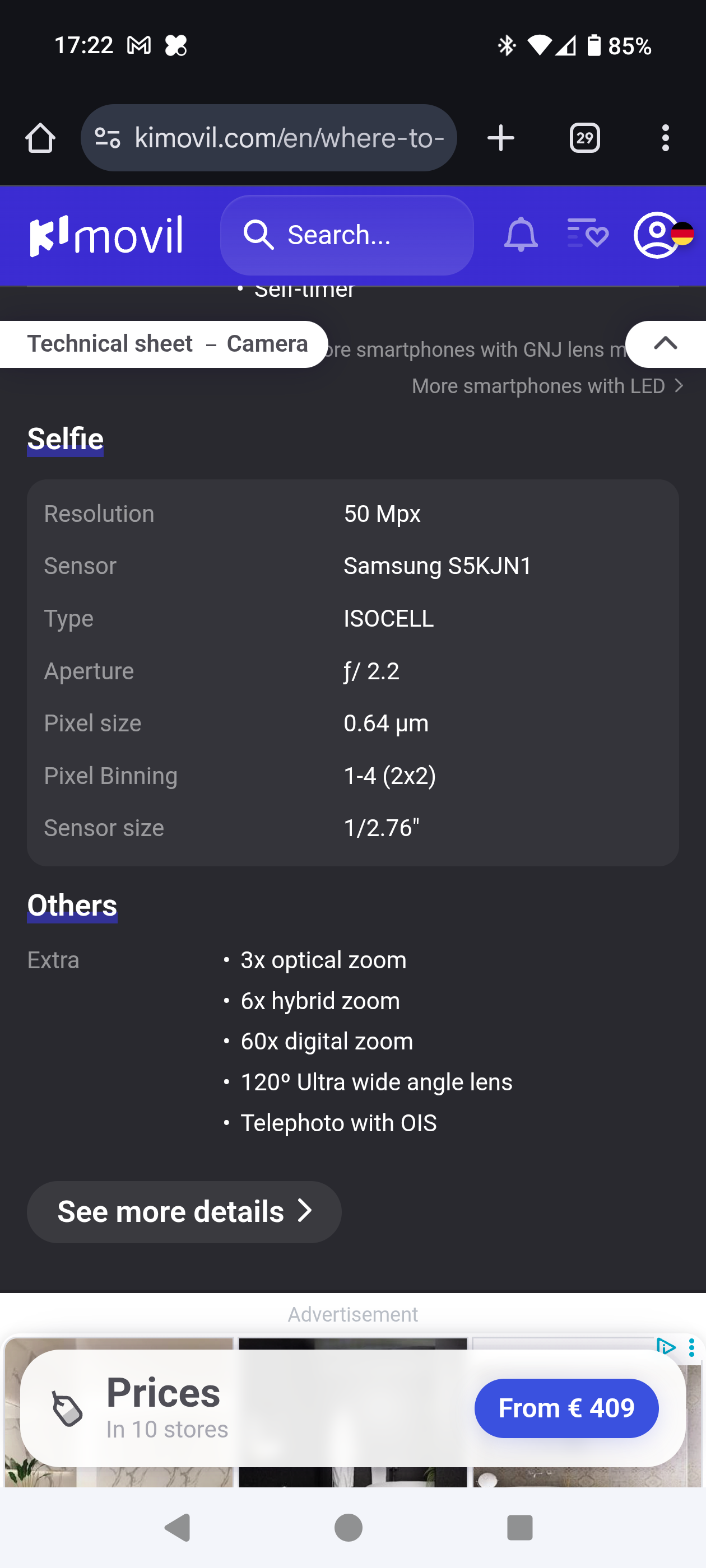The height and width of the screenshot is (1568, 706).
Task: Collapse section with the up chevron button
Action: point(665,344)
